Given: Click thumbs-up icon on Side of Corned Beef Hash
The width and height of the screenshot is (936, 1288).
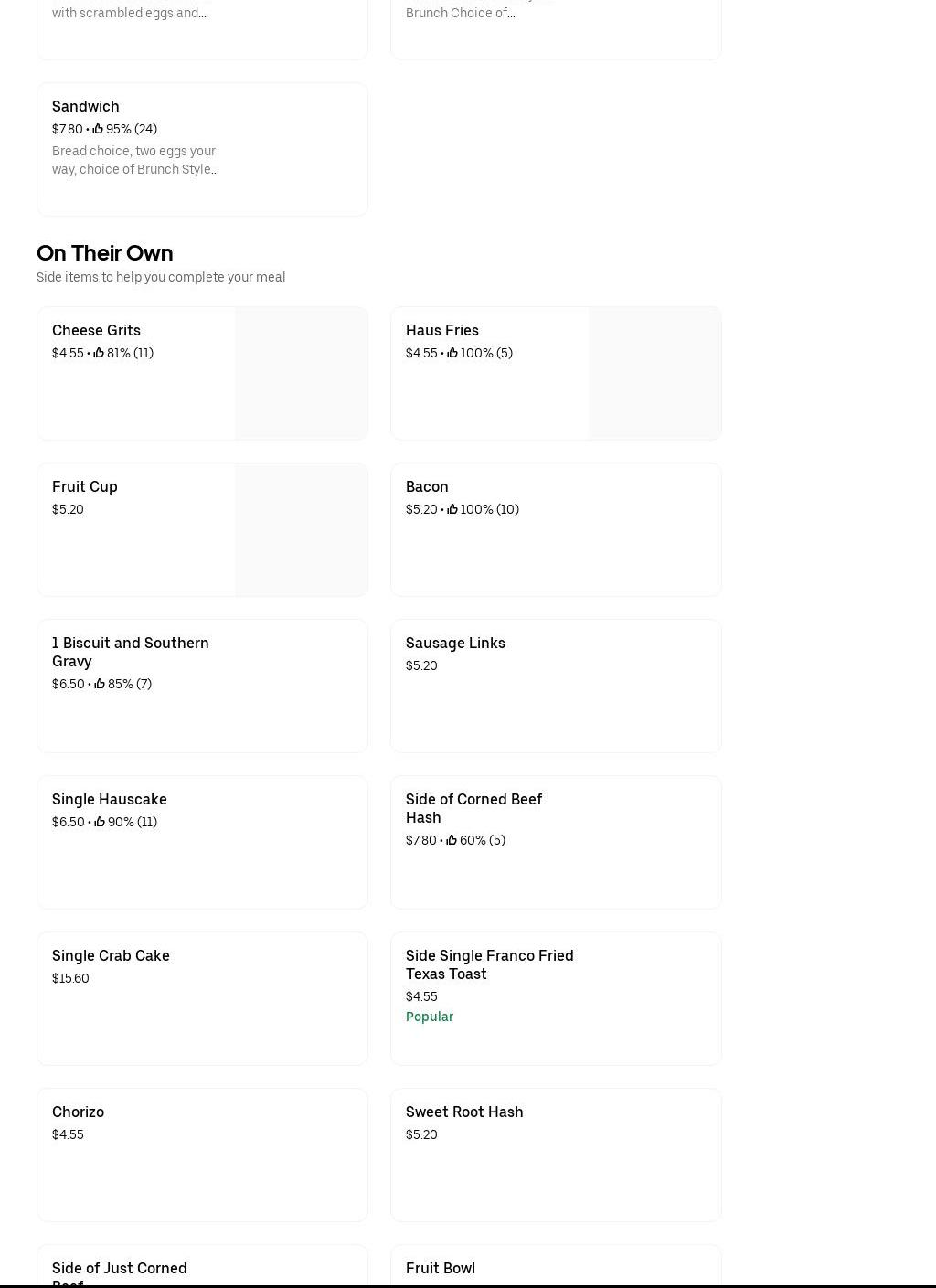Looking at the screenshot, I should pyautogui.click(x=452, y=840).
